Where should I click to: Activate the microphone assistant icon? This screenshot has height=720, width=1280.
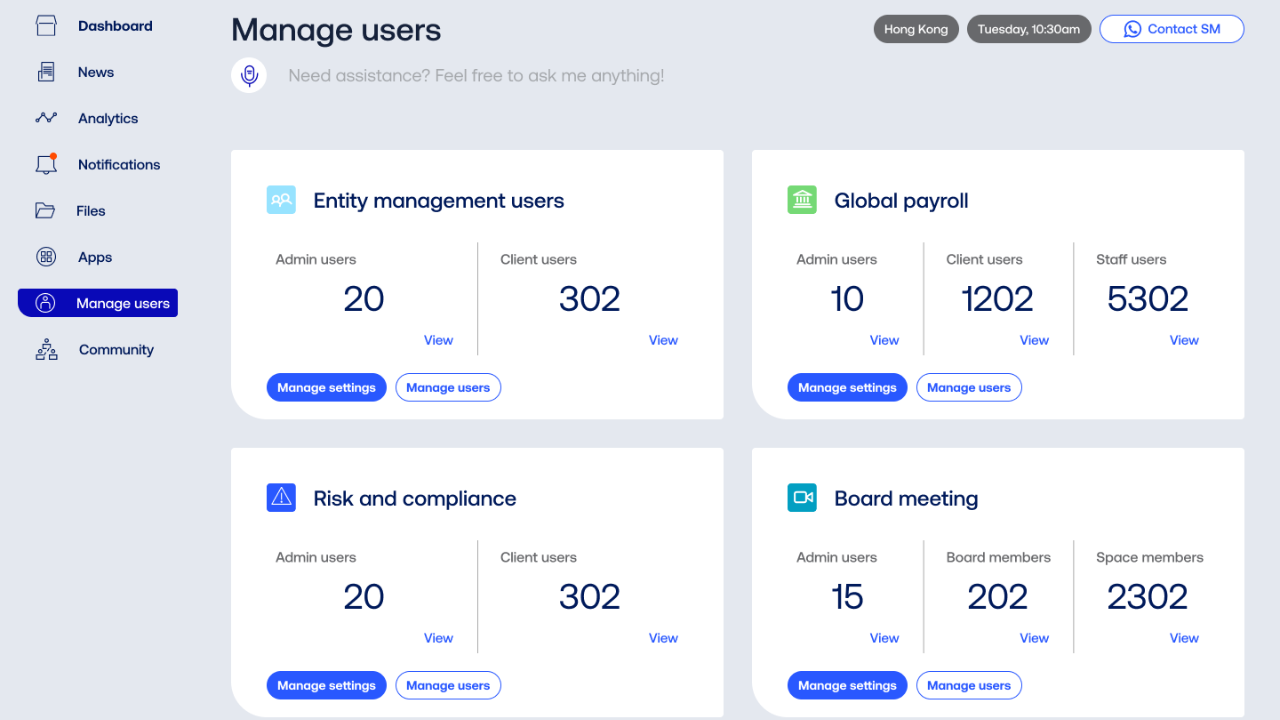pos(249,76)
